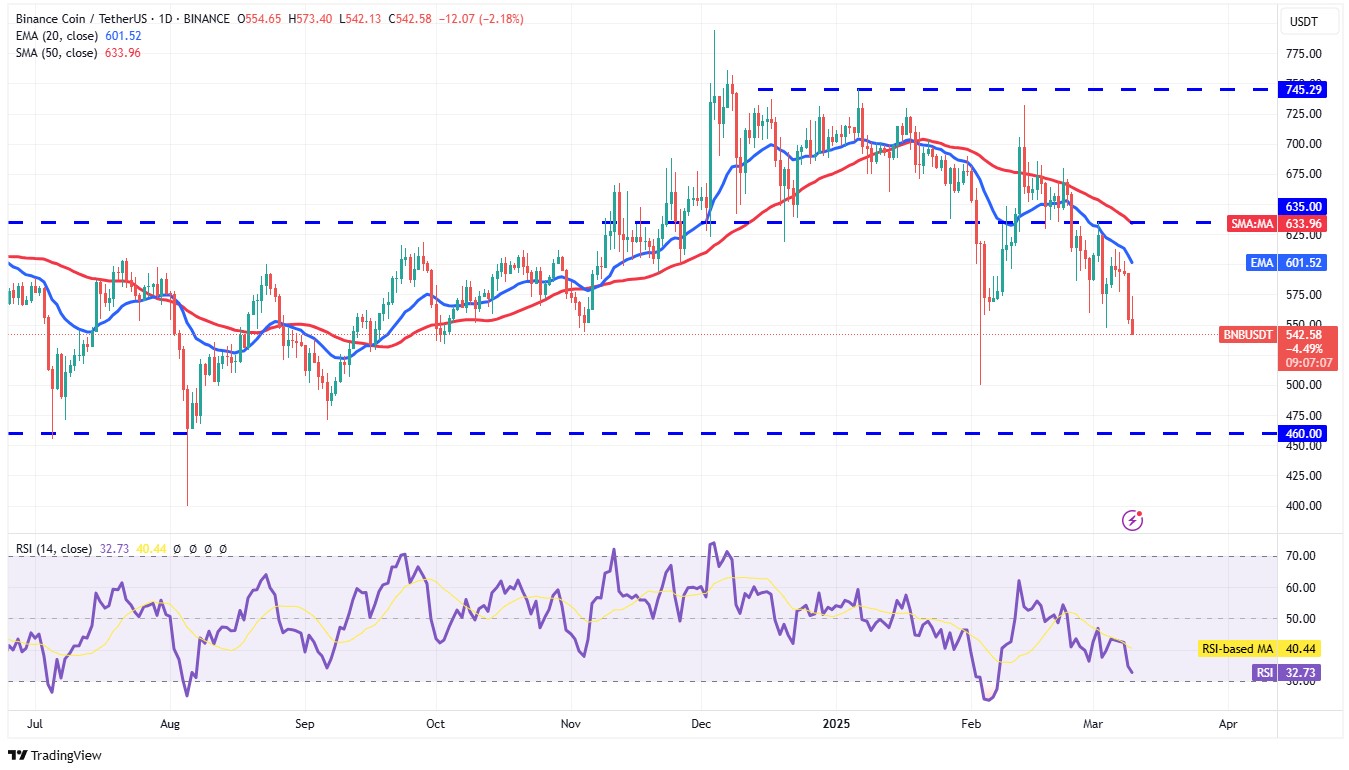1349x770 pixels.
Task: Click the purple lightning bolt icon
Action: click(x=1133, y=519)
